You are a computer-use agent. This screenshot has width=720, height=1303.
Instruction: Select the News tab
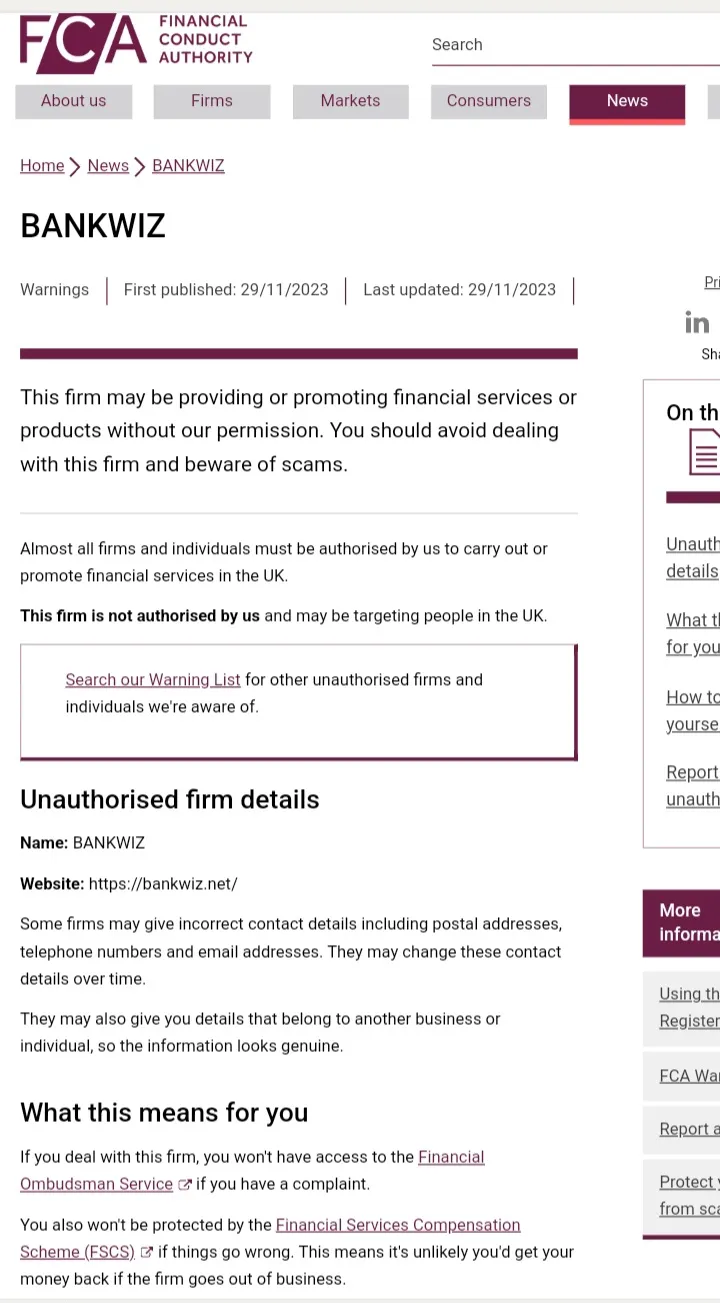[x=627, y=102]
